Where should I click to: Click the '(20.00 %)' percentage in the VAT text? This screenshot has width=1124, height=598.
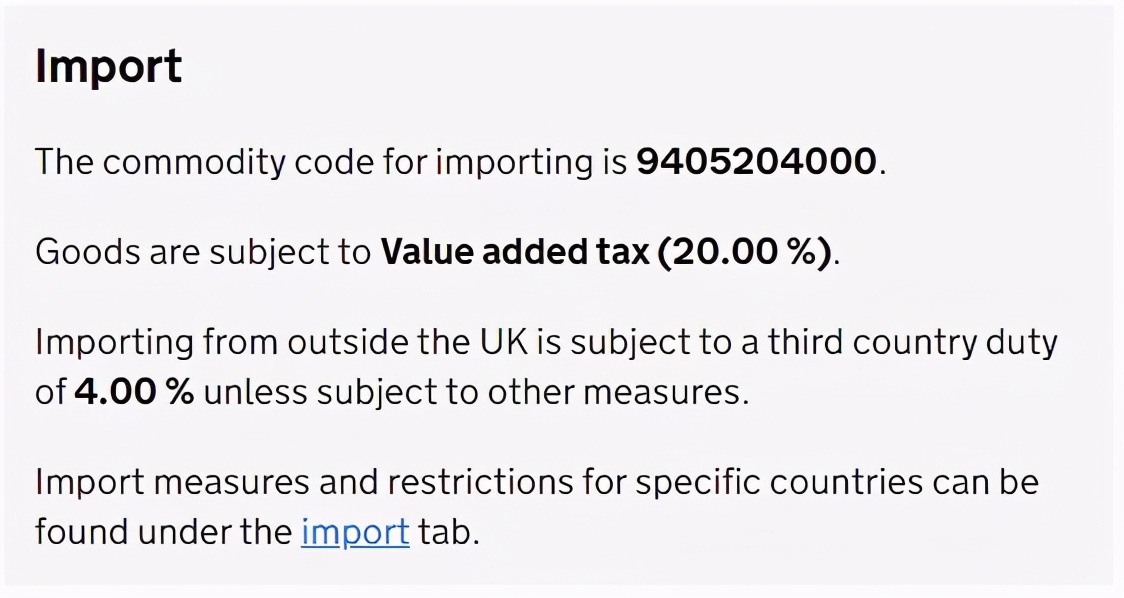pos(745,252)
